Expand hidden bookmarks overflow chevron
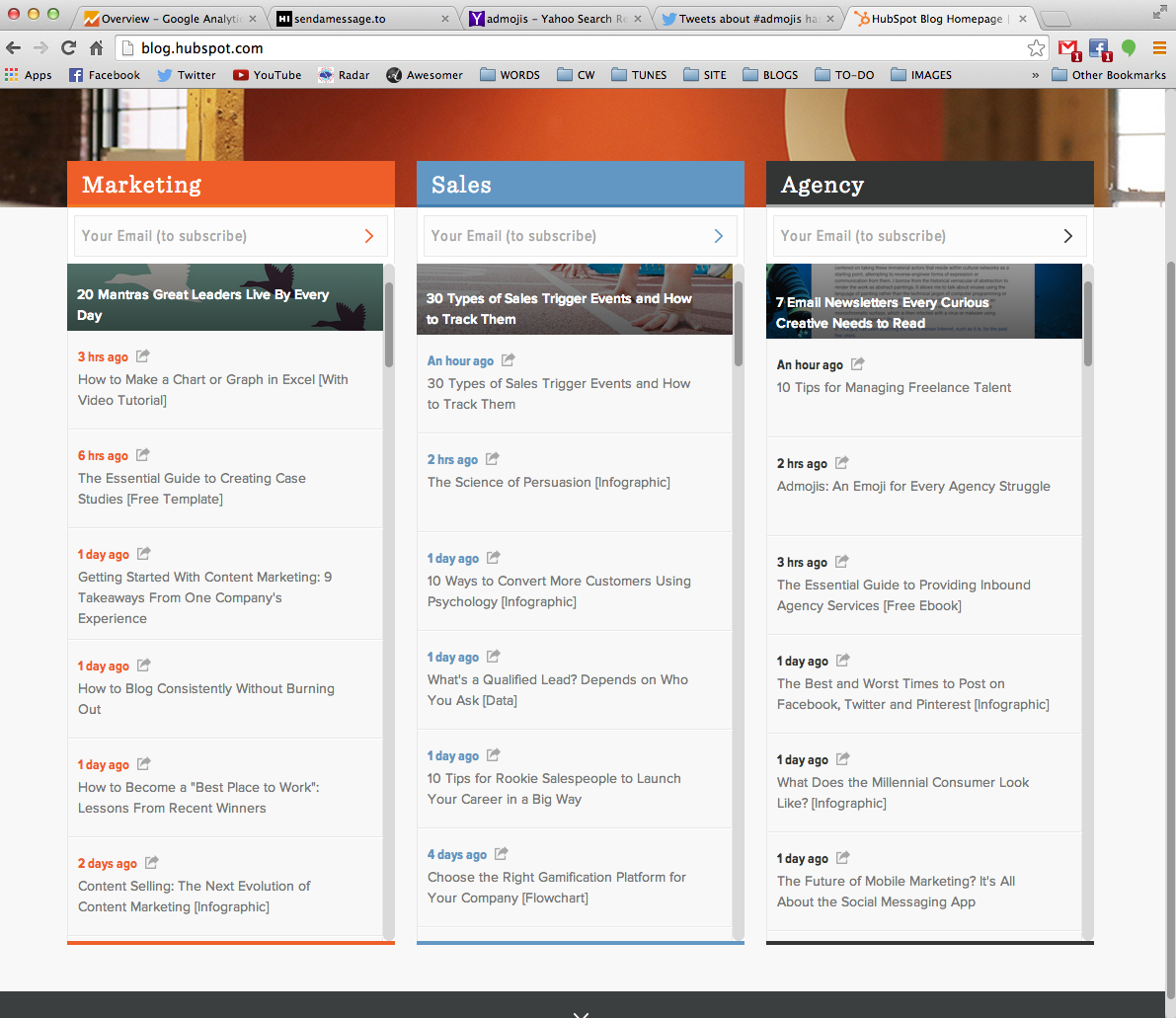The width and height of the screenshot is (1176, 1018). (x=1035, y=75)
